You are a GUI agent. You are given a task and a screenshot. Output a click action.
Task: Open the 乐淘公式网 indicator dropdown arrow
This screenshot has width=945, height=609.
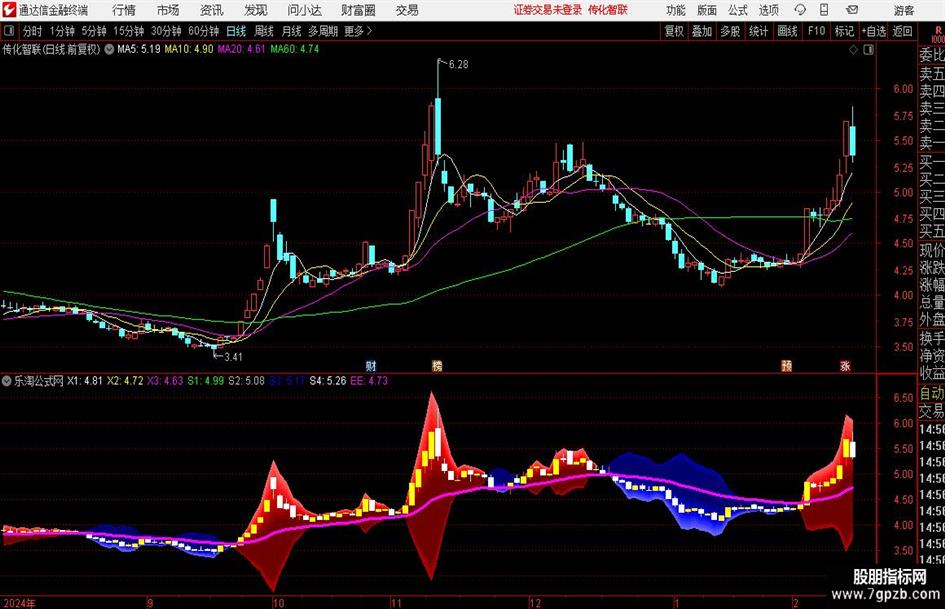point(7,381)
